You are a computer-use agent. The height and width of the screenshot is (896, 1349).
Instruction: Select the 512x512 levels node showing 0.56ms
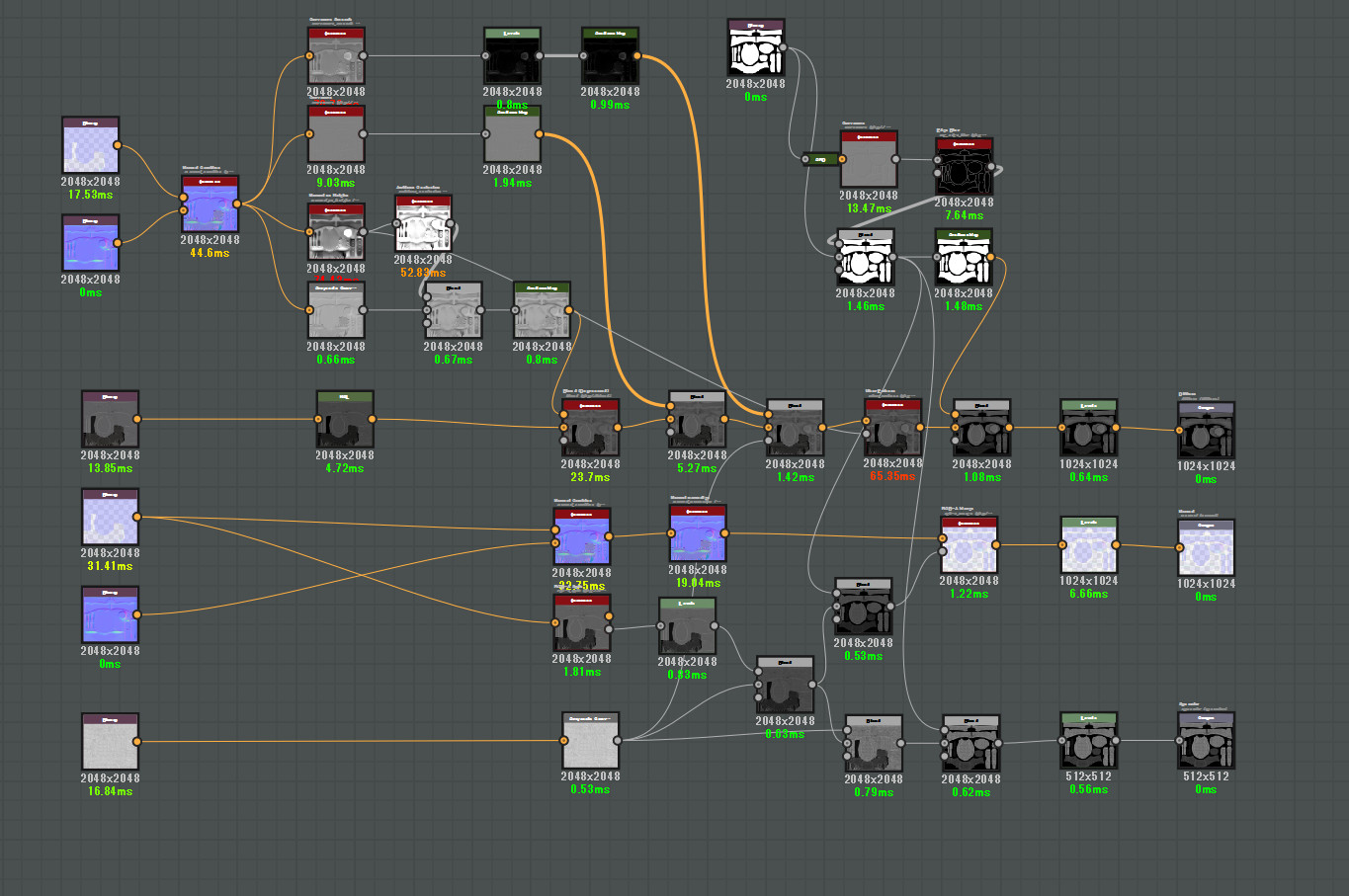(1088, 741)
